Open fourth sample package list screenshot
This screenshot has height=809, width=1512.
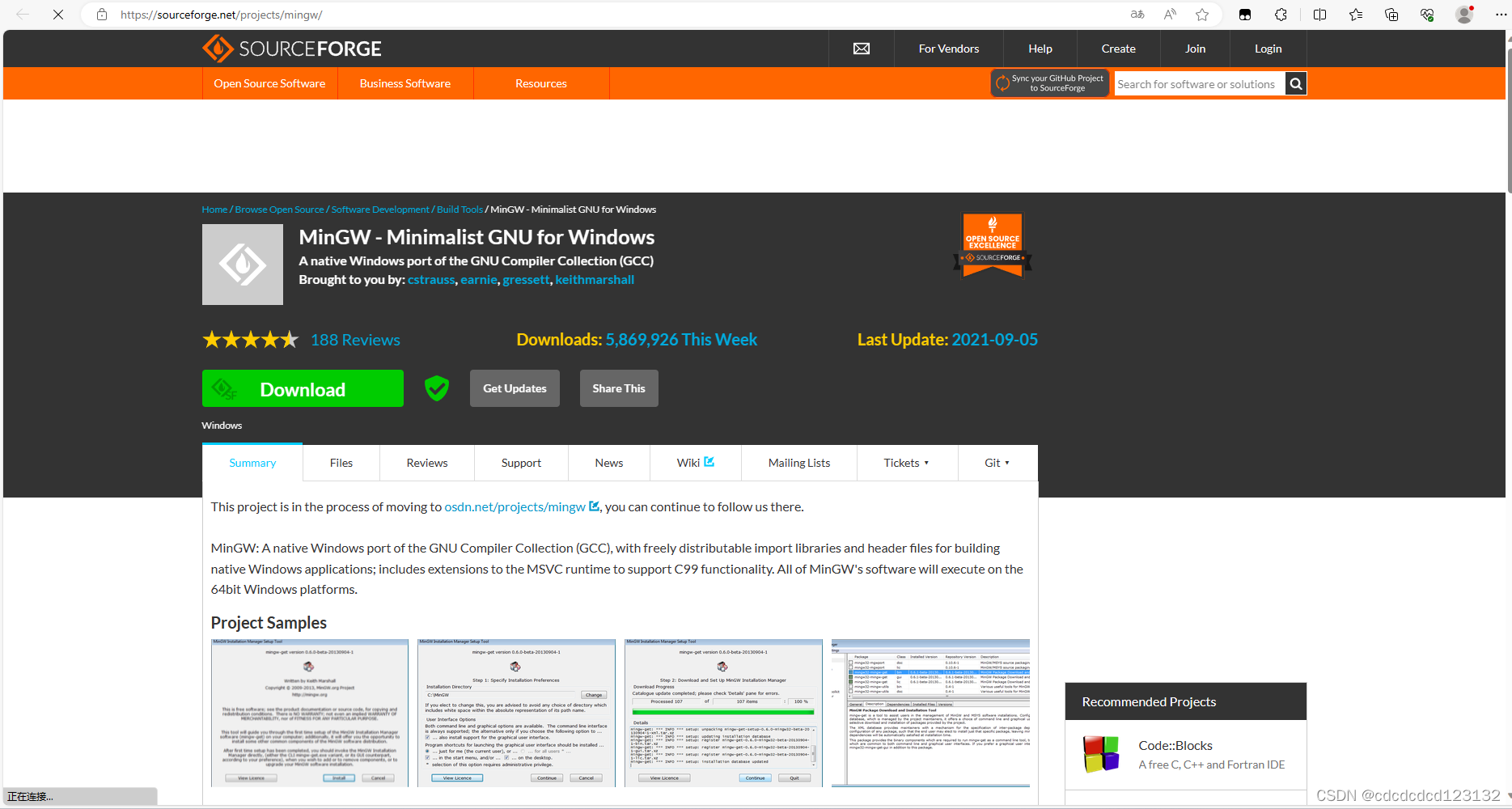[930, 713]
